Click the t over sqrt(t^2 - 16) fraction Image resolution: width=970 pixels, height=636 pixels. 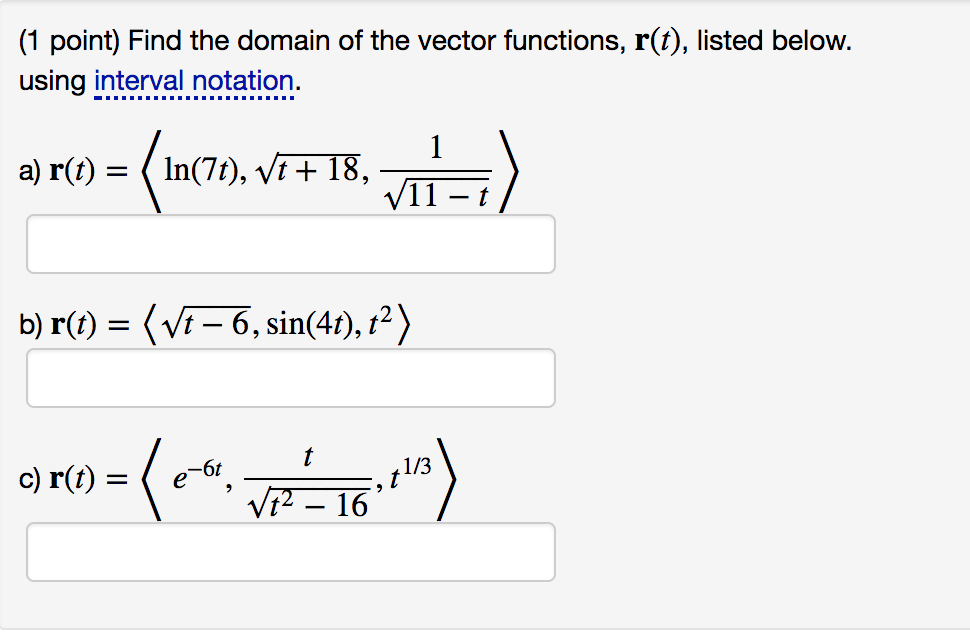coord(310,482)
